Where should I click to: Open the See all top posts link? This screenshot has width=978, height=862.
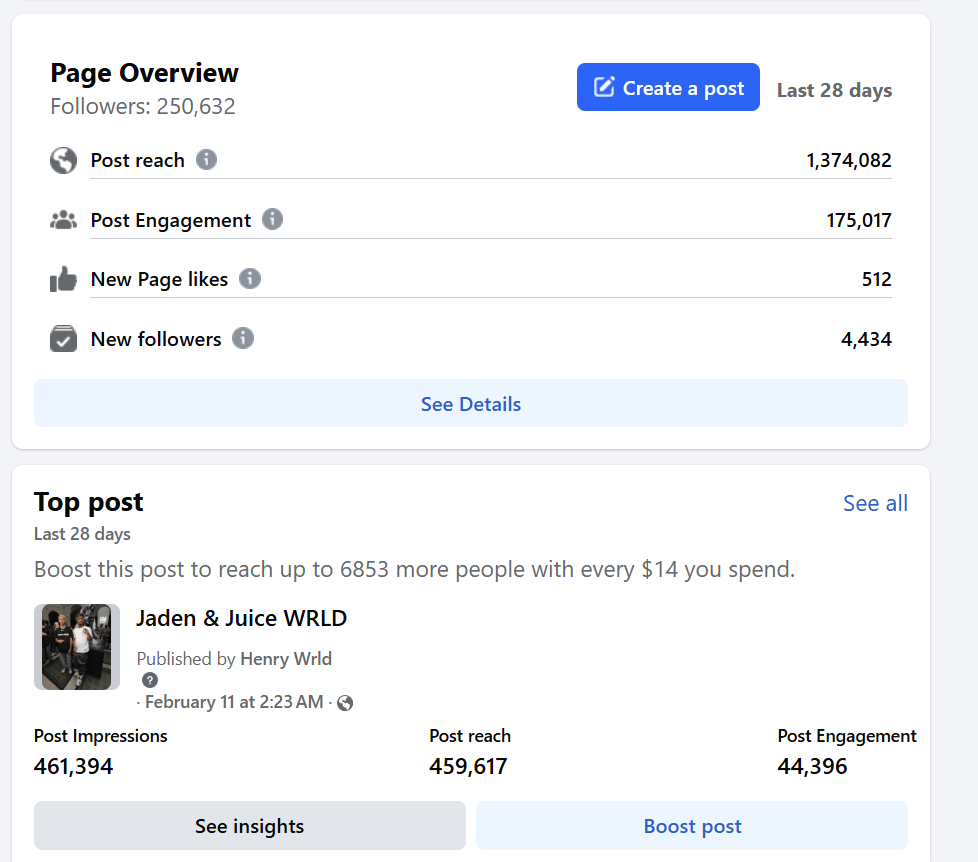[x=875, y=503]
